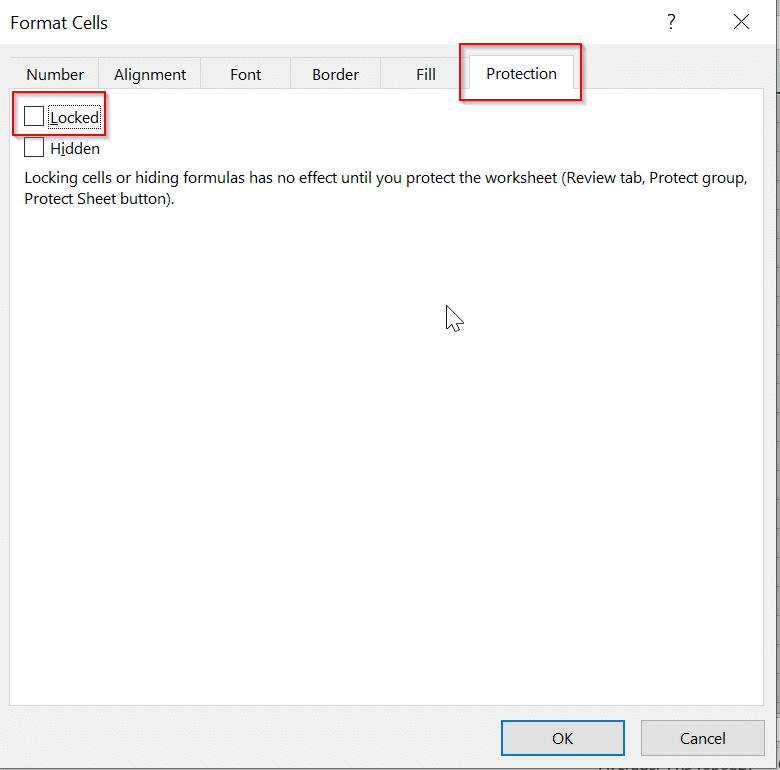The width and height of the screenshot is (780, 770).
Task: Click the help question mark icon
Action: click(x=672, y=22)
